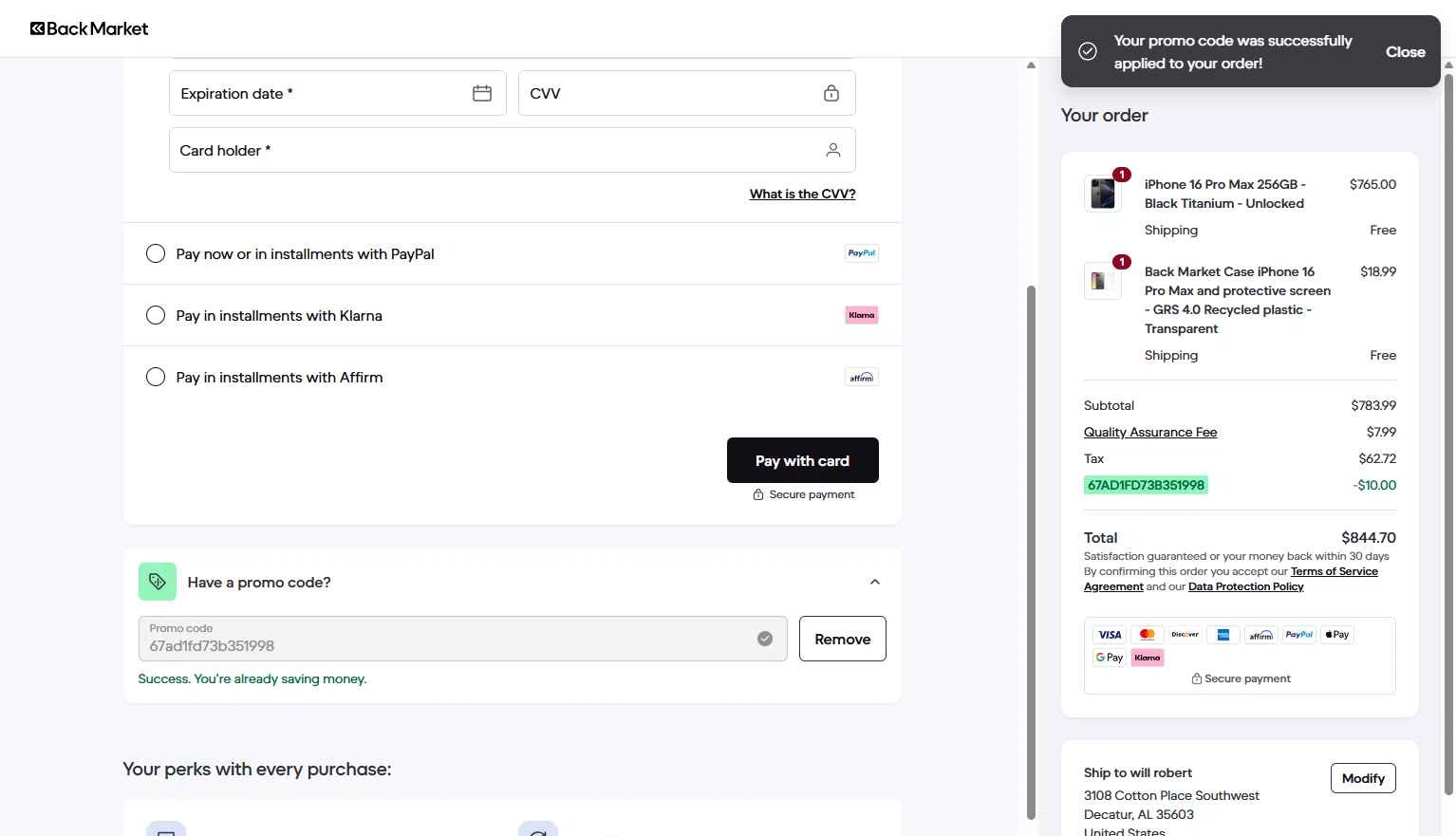Click the Subtotal value $783.99
This screenshot has height=836, width=1456.
point(1373,405)
